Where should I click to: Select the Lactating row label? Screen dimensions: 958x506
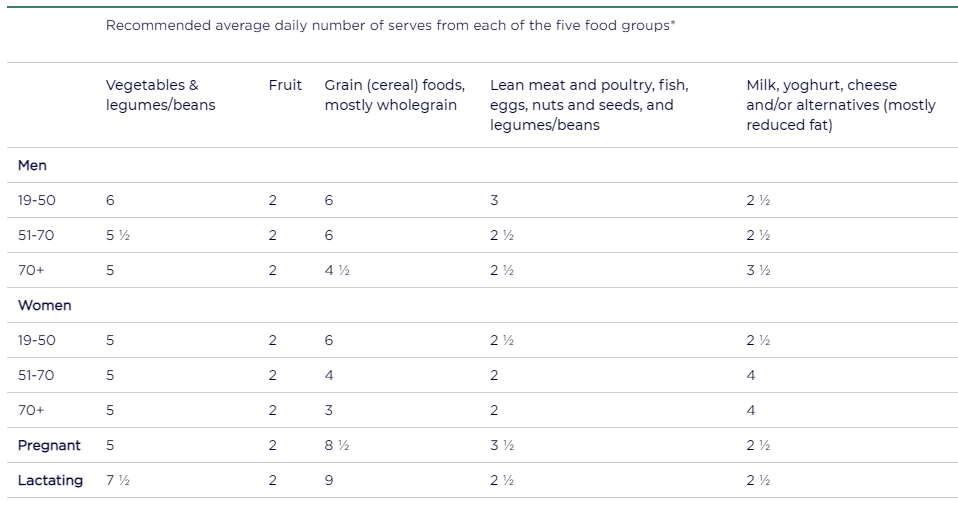point(50,480)
